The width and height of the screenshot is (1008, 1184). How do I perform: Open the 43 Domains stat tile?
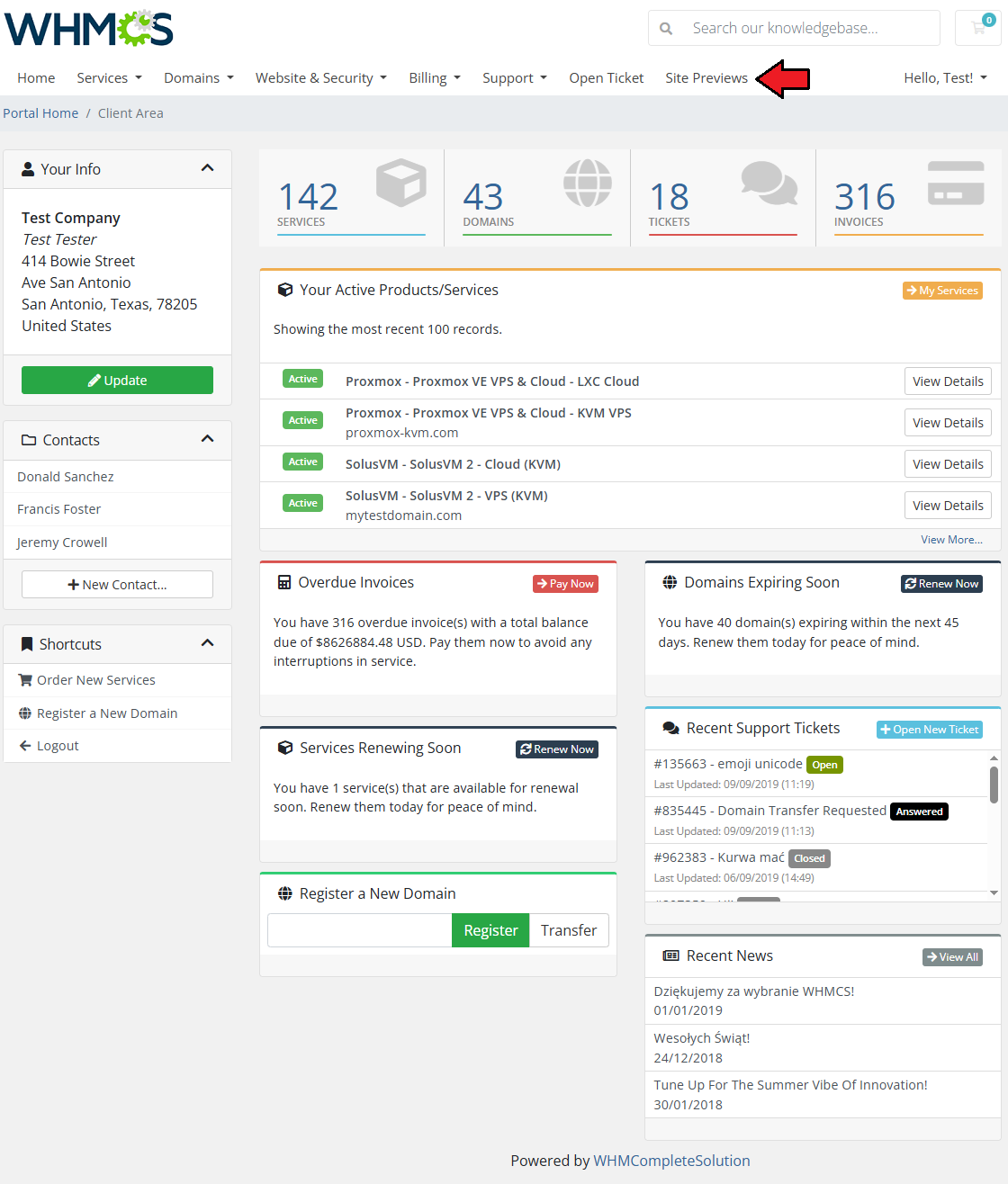point(537,198)
